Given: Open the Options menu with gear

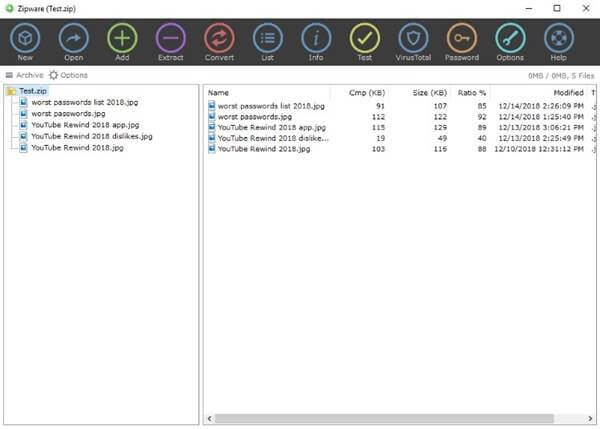Looking at the screenshot, I should (x=68, y=75).
